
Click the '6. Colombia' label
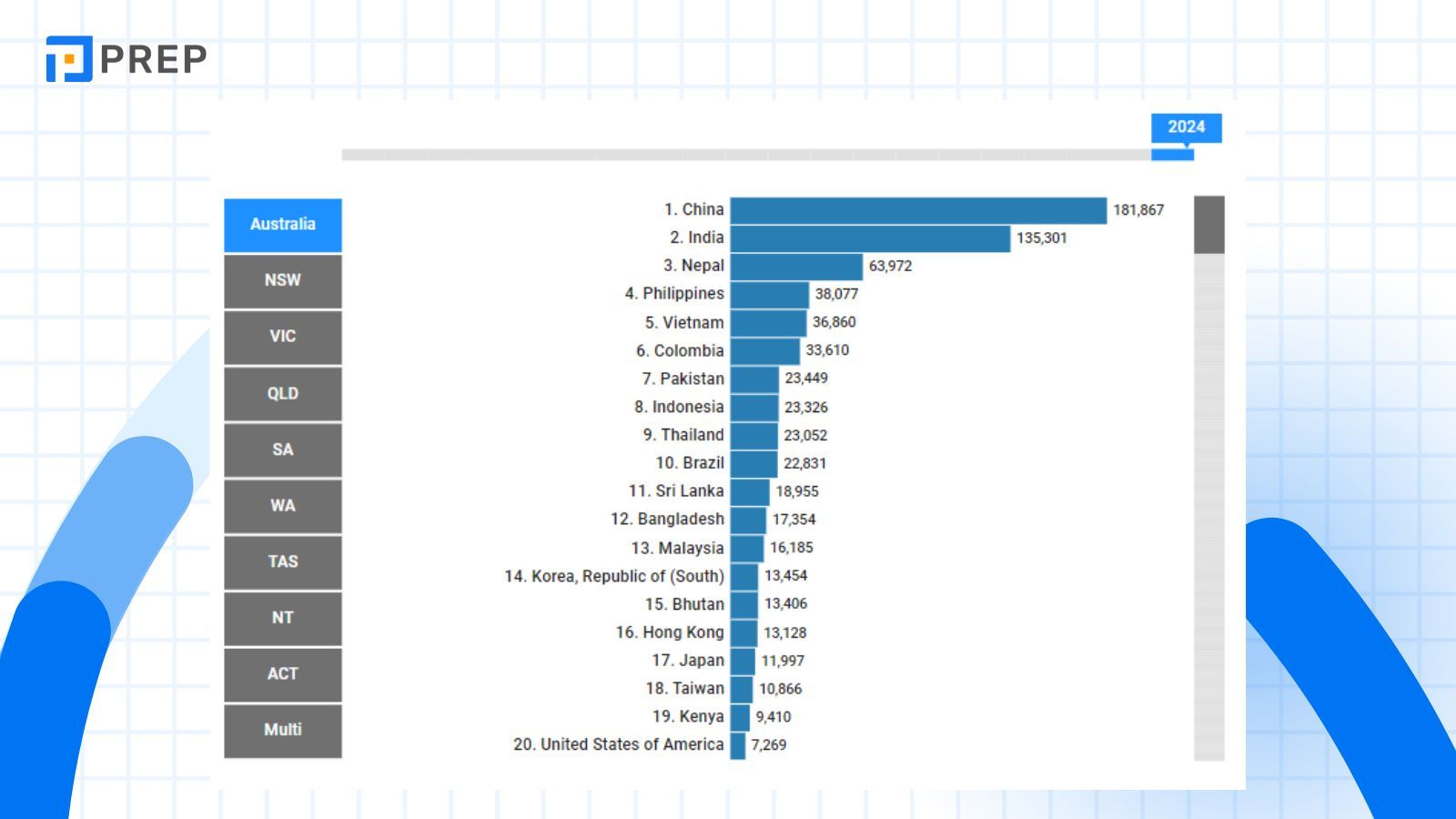680,351
